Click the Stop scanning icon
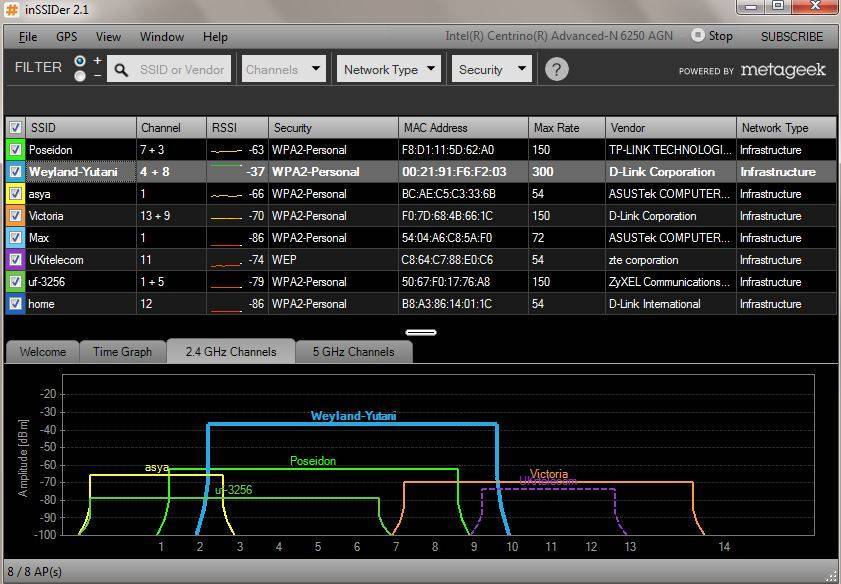Screen dimensions: 841x584 (x=698, y=35)
